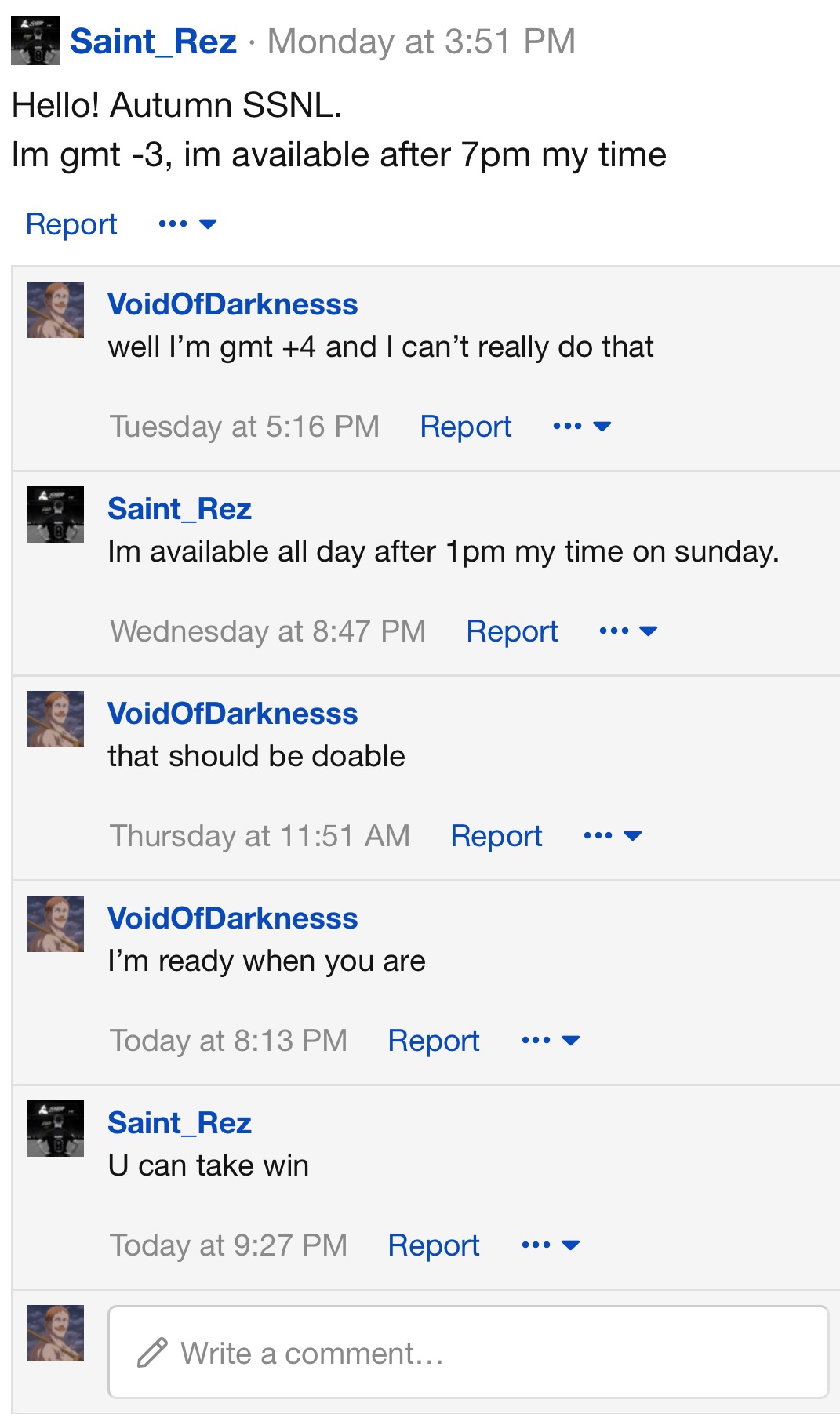The height and width of the screenshot is (1414, 840).
Task: Click Saint_Rez's avatar beside the original post
Action: click(35, 41)
